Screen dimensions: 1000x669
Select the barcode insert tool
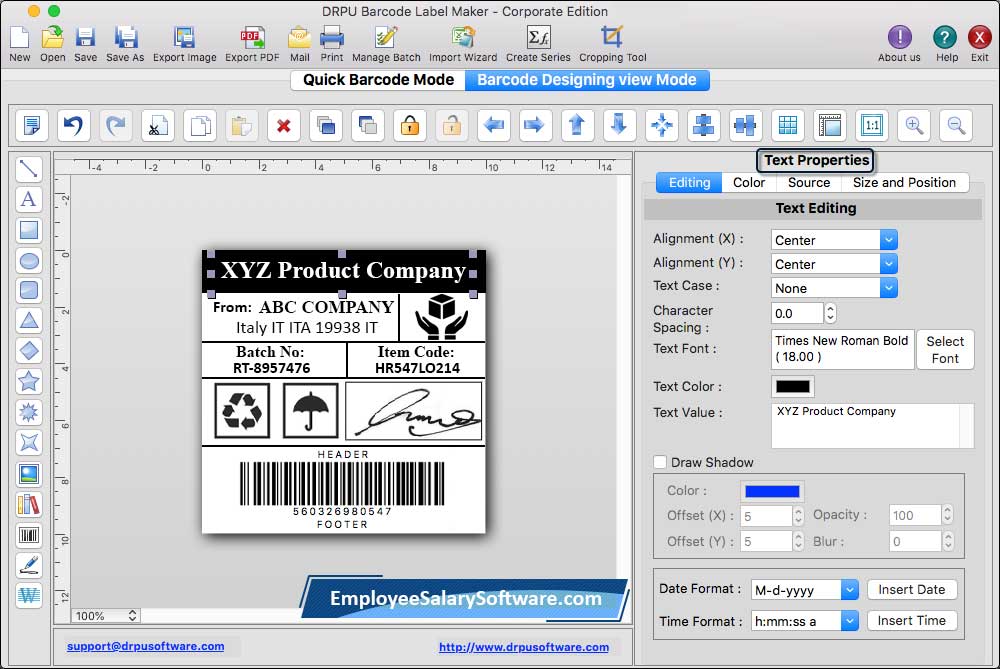pos(29,534)
